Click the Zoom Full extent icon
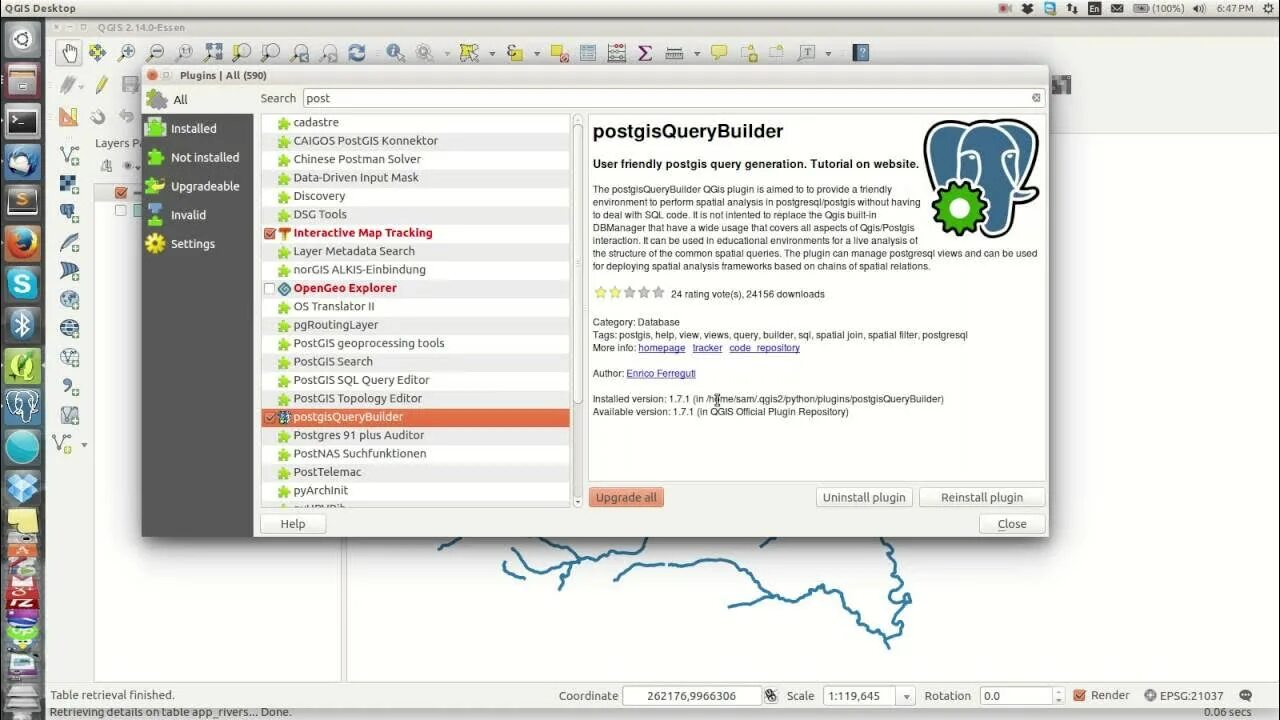 (x=213, y=53)
